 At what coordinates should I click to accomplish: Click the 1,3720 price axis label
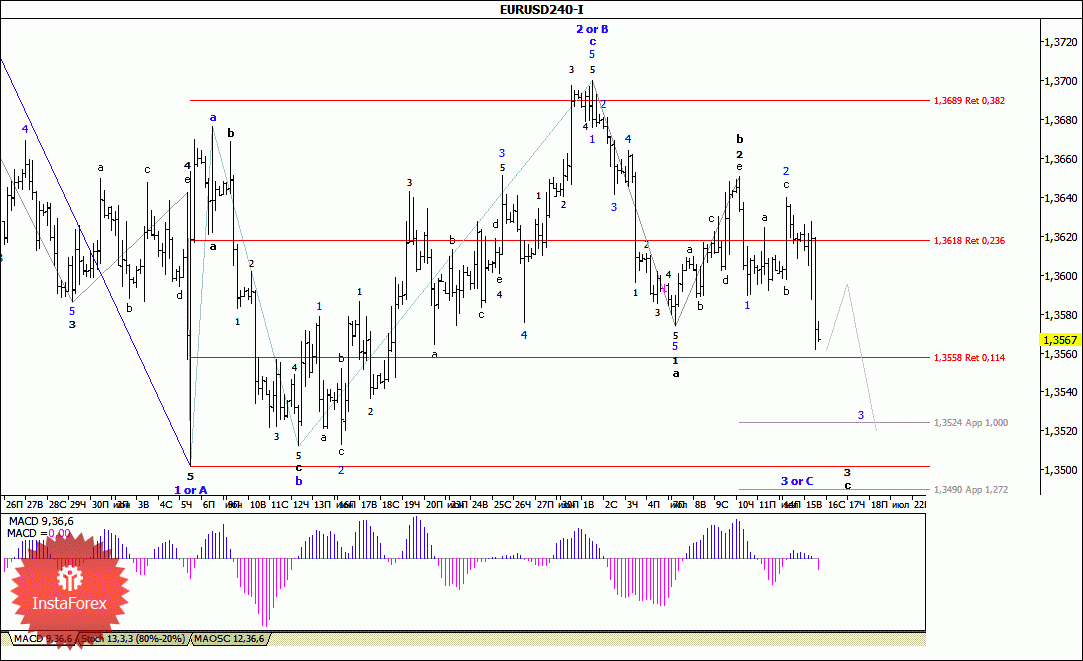click(x=1060, y=42)
